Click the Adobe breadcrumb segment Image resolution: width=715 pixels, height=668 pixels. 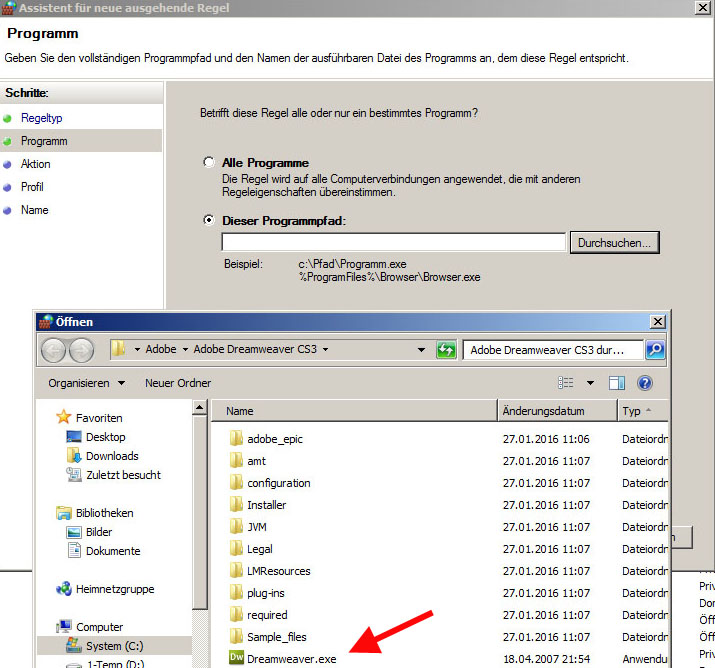[x=161, y=349]
